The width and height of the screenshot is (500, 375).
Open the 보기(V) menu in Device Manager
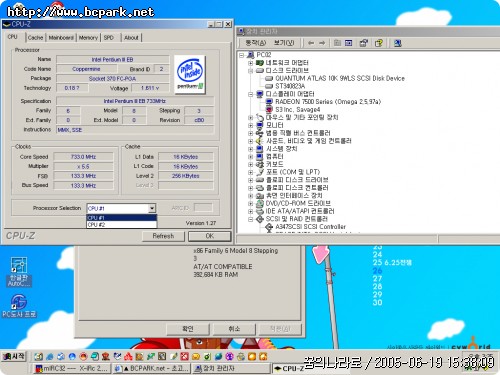tap(284, 43)
